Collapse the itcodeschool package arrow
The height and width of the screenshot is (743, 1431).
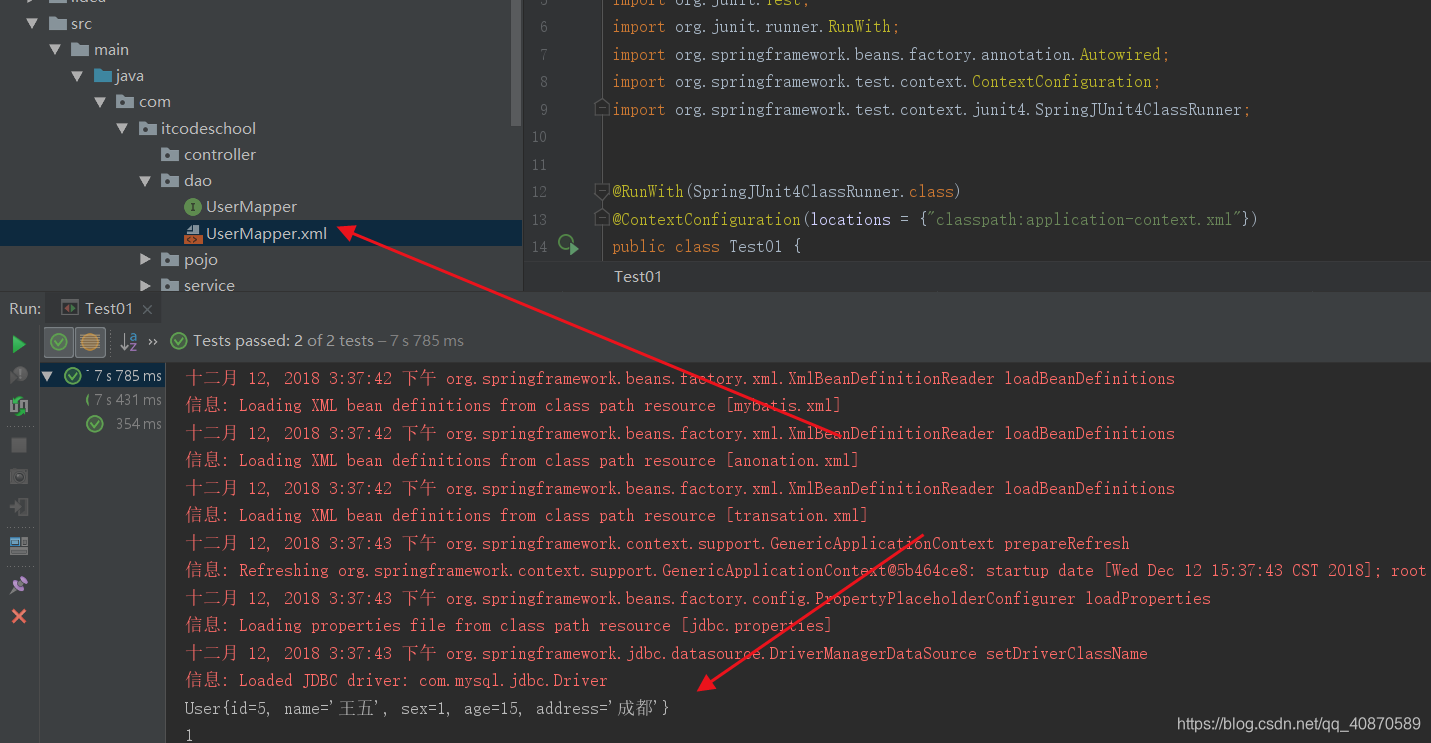(121, 128)
